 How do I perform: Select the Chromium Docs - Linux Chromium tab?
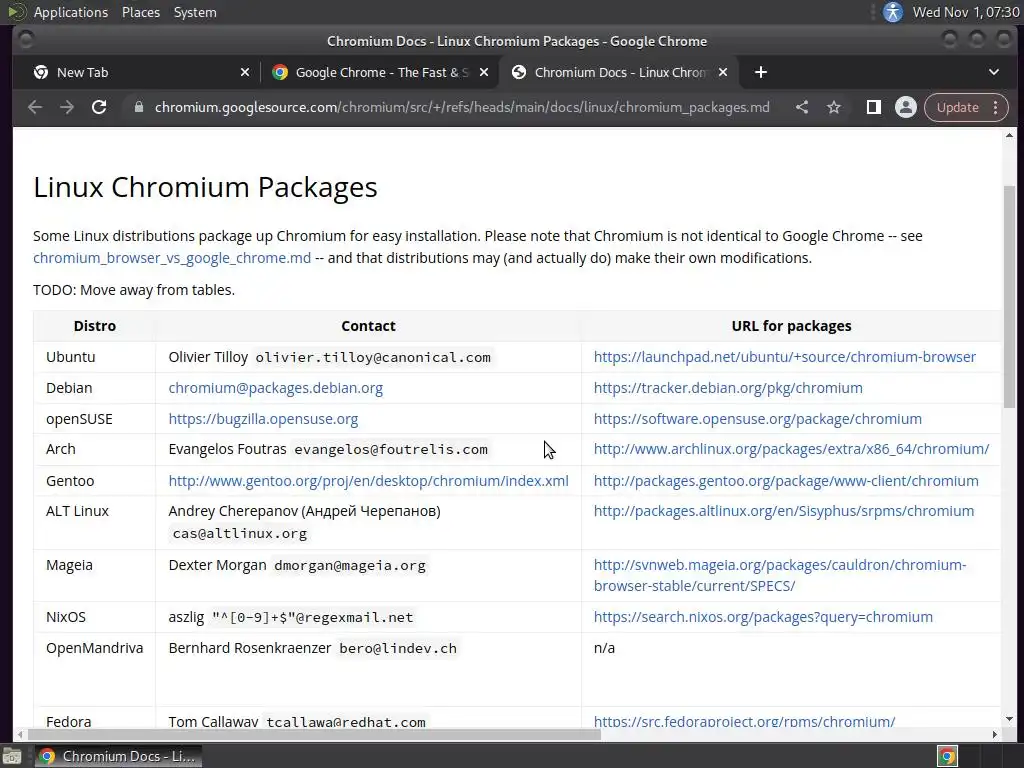coord(619,72)
